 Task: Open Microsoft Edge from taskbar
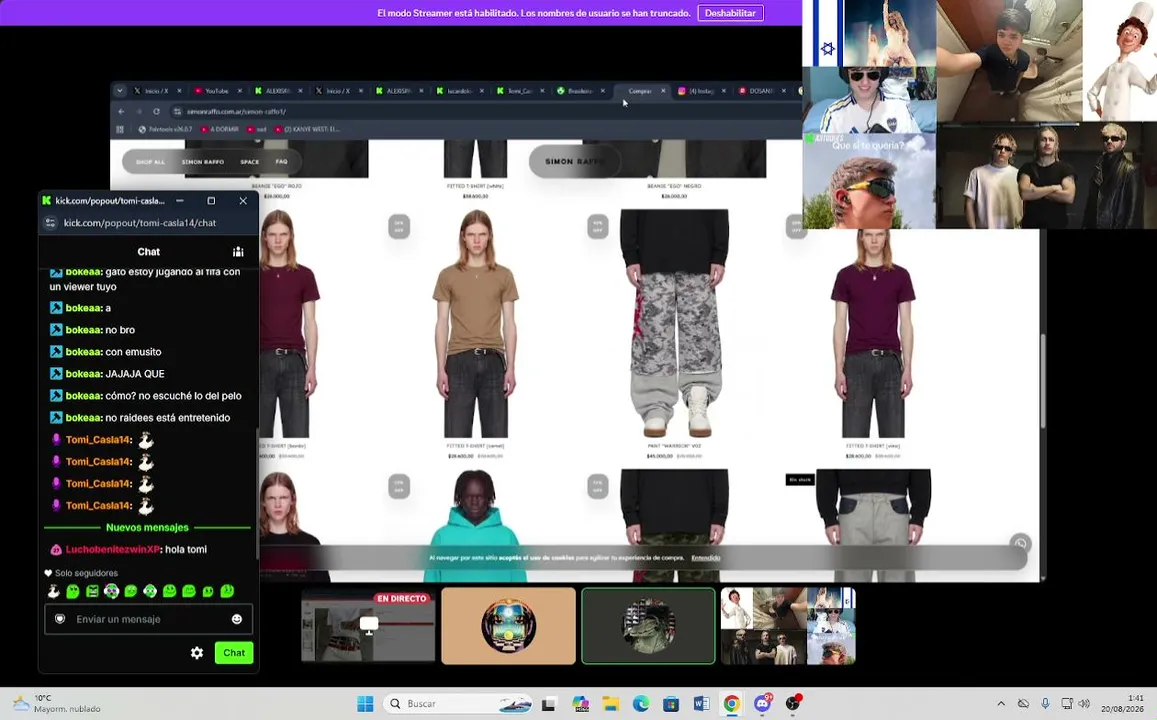coord(640,704)
